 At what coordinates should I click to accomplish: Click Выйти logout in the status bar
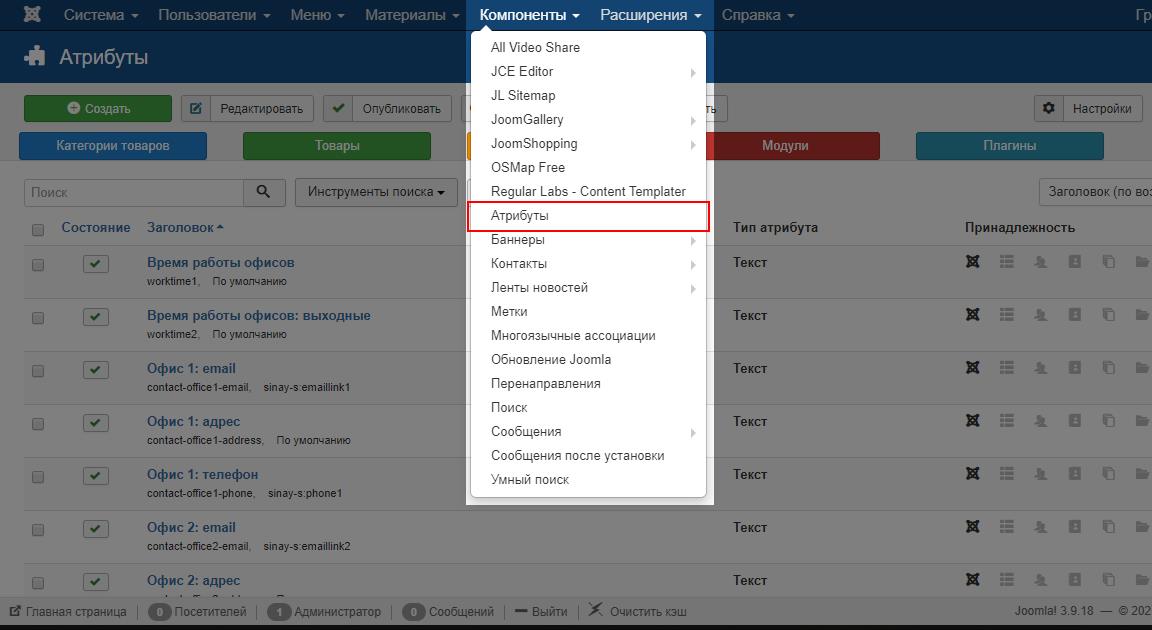coord(541,612)
